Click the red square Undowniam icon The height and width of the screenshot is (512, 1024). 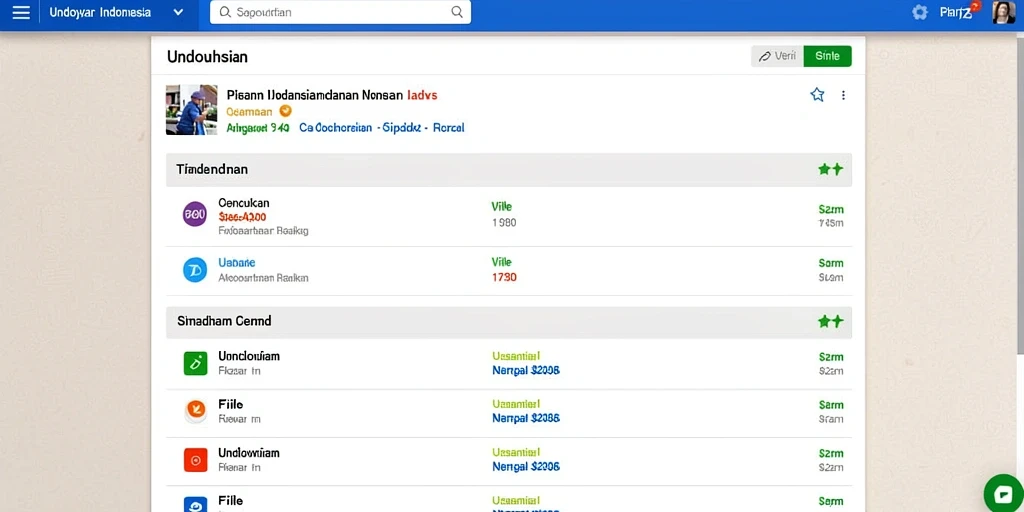click(195, 460)
